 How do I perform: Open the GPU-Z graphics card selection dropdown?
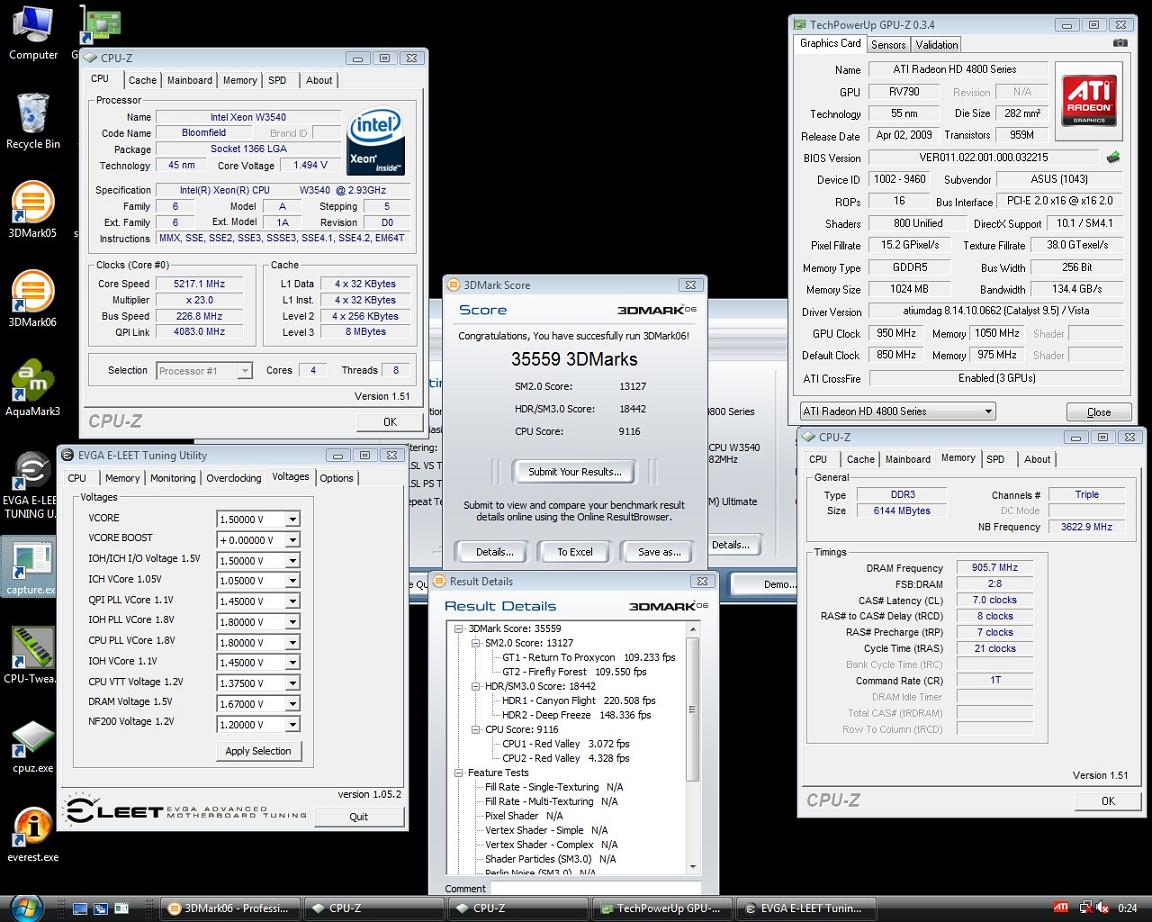click(x=898, y=411)
